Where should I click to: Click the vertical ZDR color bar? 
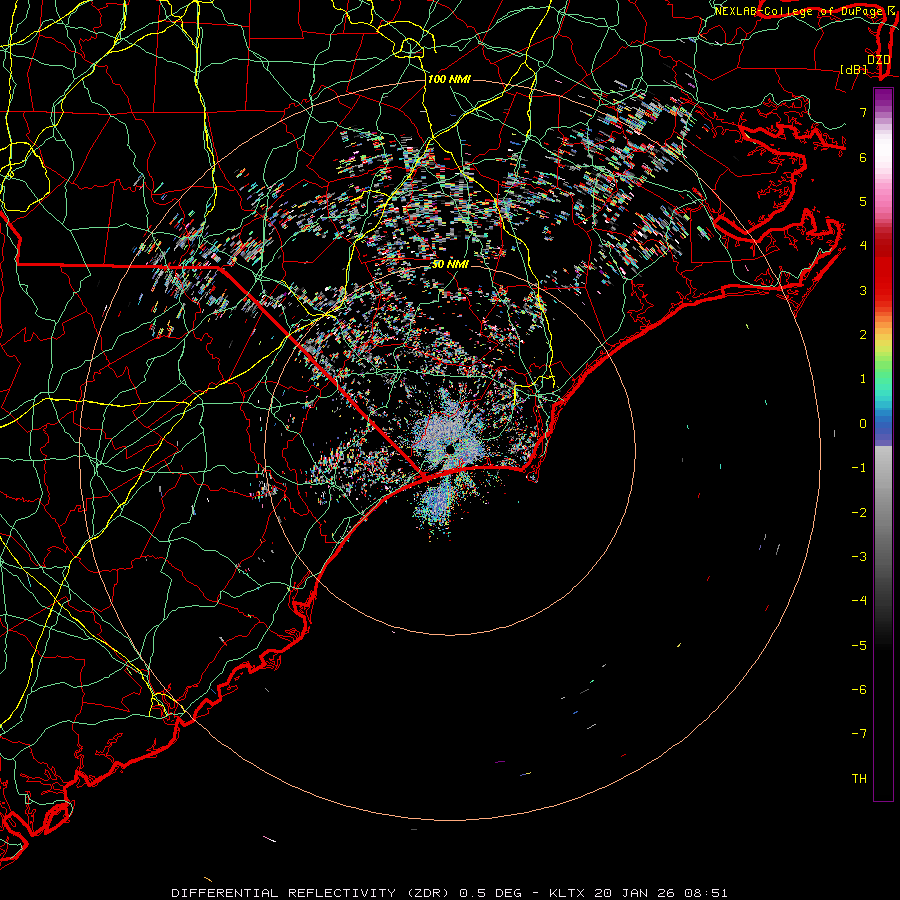883,444
